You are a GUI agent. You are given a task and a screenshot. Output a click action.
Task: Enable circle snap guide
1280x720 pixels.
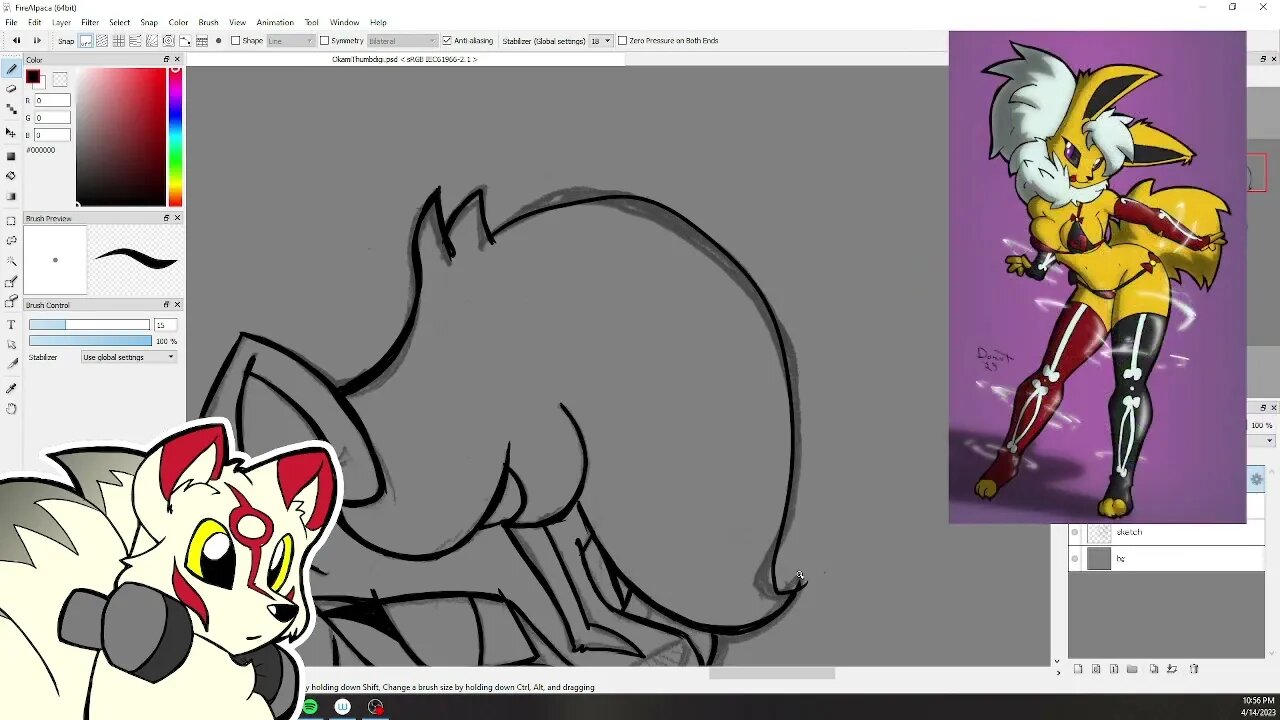tap(168, 41)
